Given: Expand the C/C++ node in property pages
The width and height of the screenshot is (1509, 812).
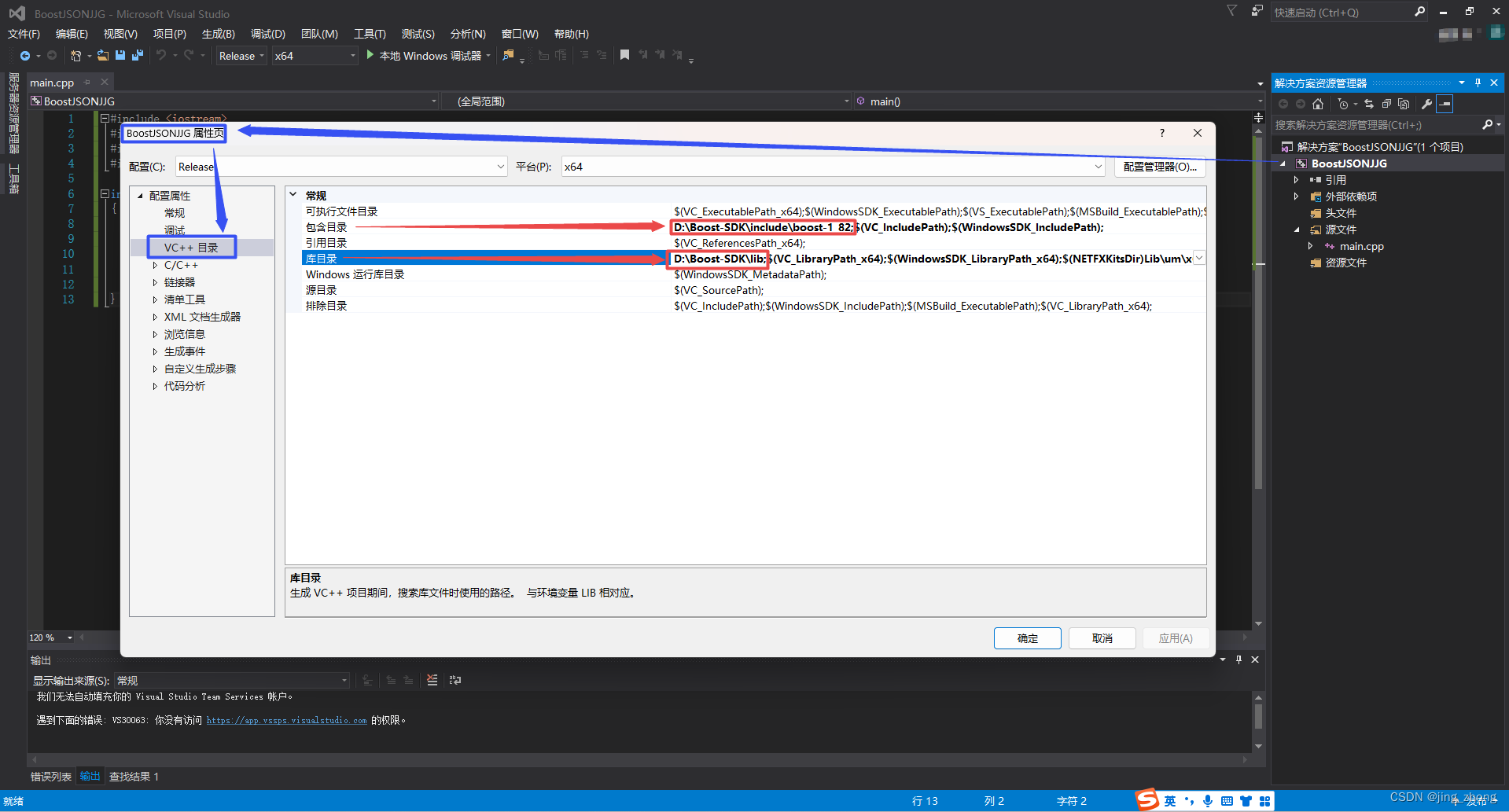Looking at the screenshot, I should pos(155,265).
